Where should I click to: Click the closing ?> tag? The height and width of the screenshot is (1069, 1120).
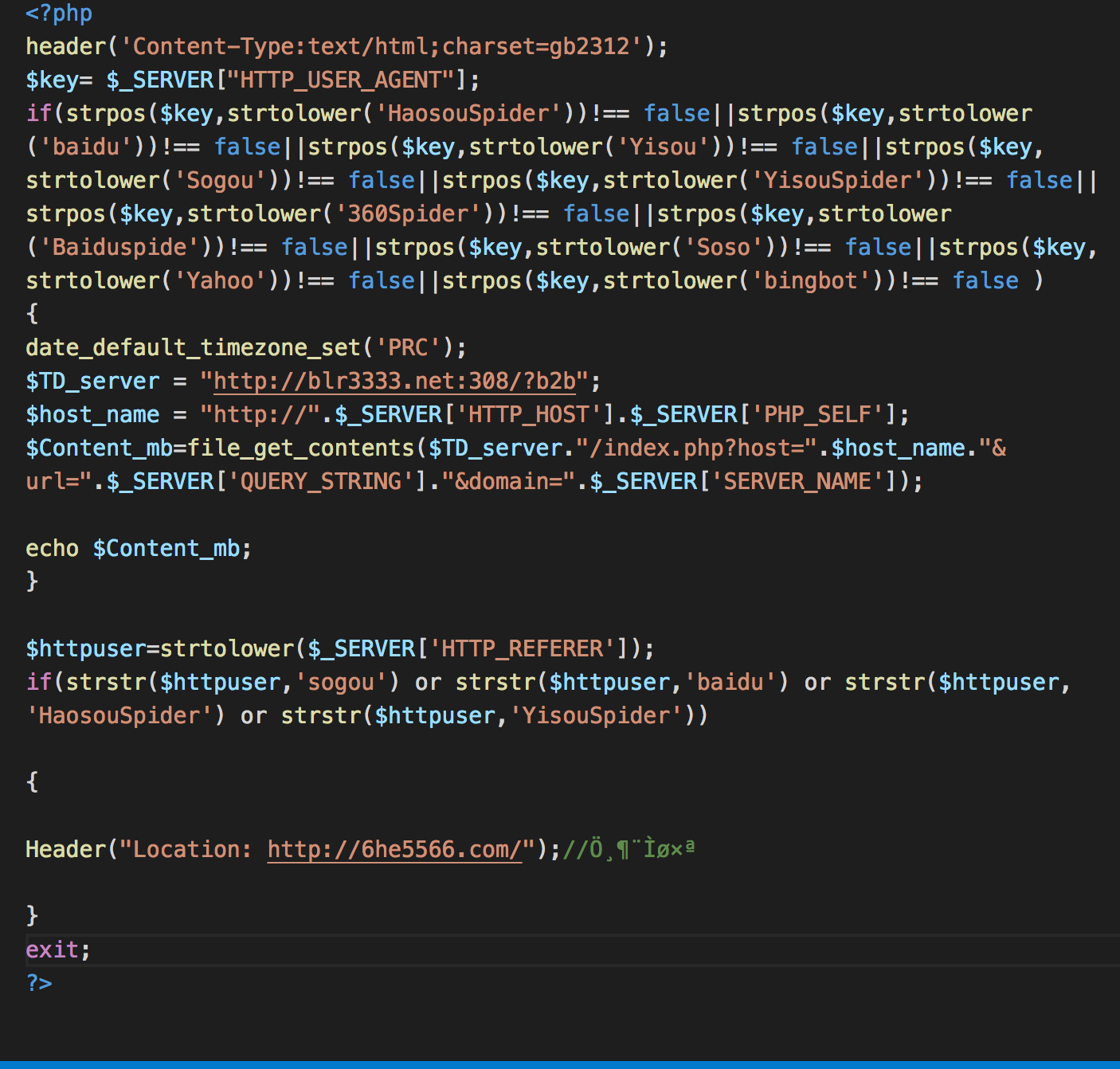click(x=39, y=983)
